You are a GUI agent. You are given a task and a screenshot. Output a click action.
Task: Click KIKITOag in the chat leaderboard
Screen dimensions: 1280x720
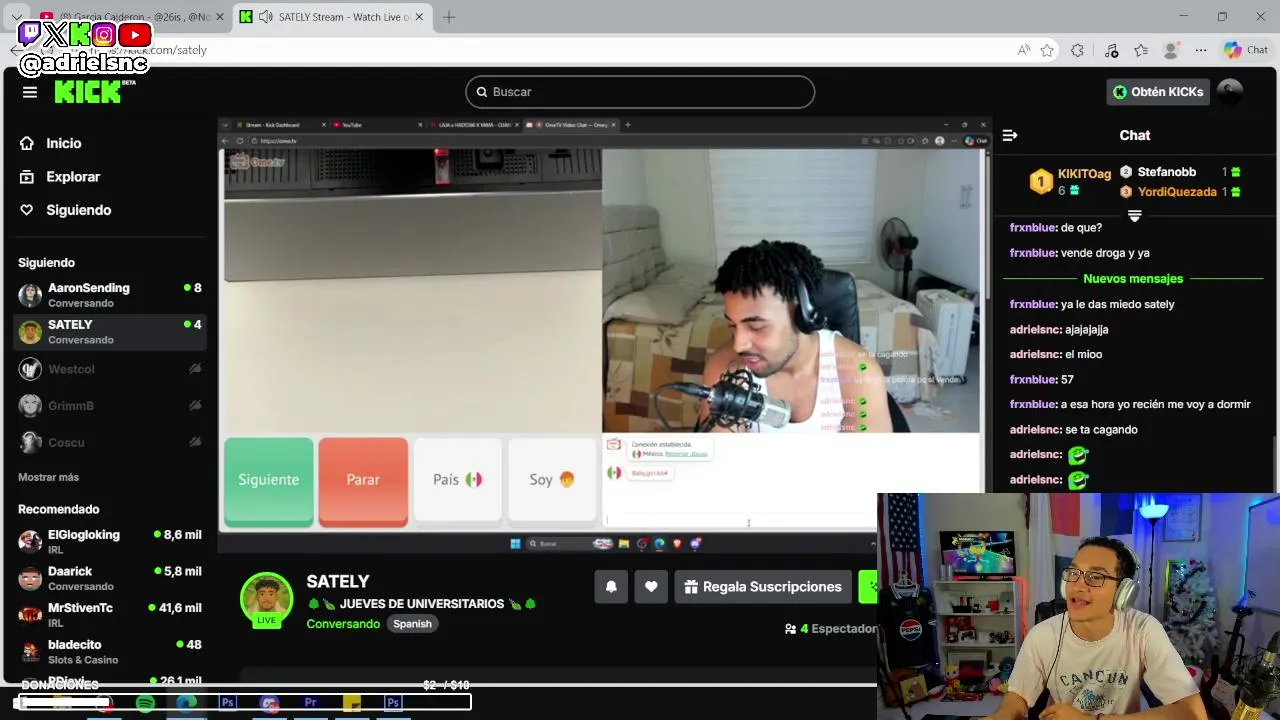click(x=1084, y=174)
